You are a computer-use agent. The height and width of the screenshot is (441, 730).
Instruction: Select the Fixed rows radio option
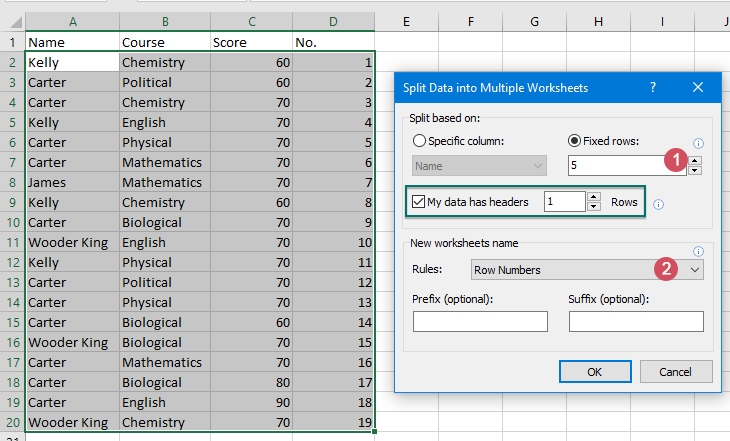(574, 141)
